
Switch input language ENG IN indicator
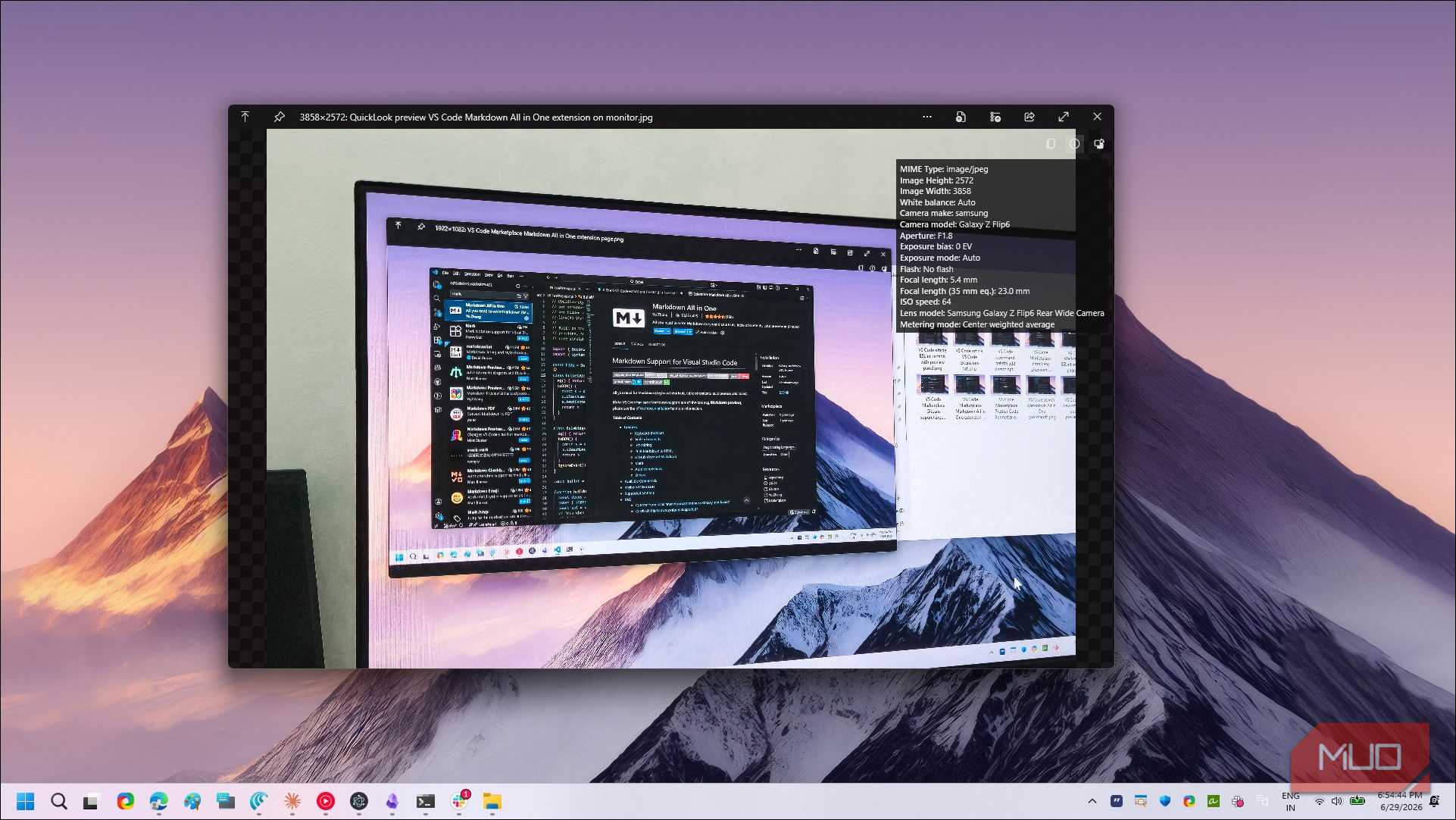pos(1290,802)
